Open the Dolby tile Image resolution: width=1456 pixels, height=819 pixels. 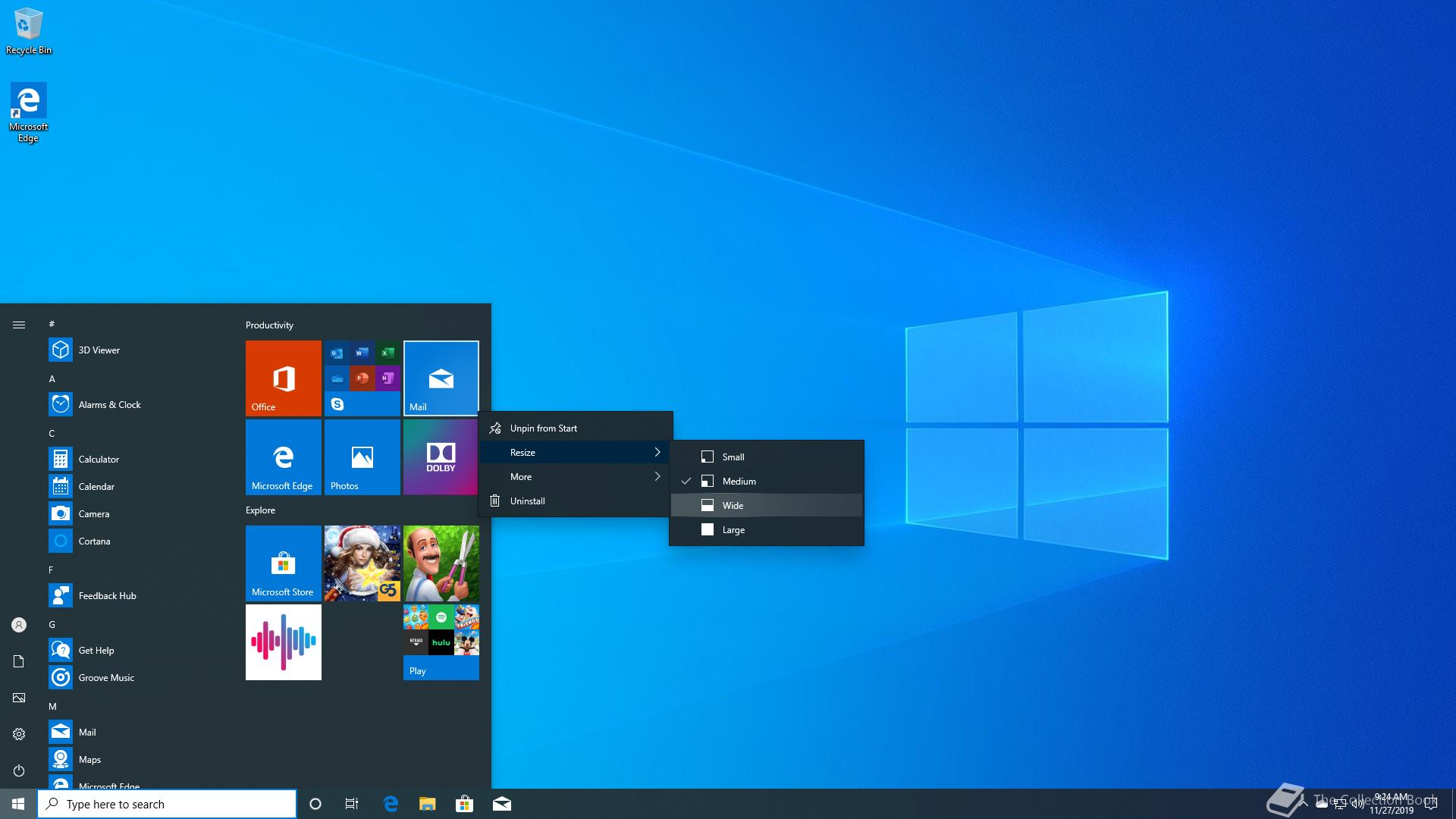(x=441, y=457)
